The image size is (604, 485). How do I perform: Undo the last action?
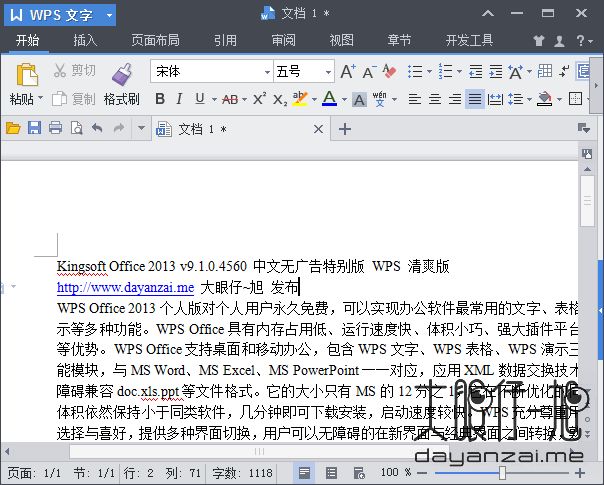click(x=97, y=128)
